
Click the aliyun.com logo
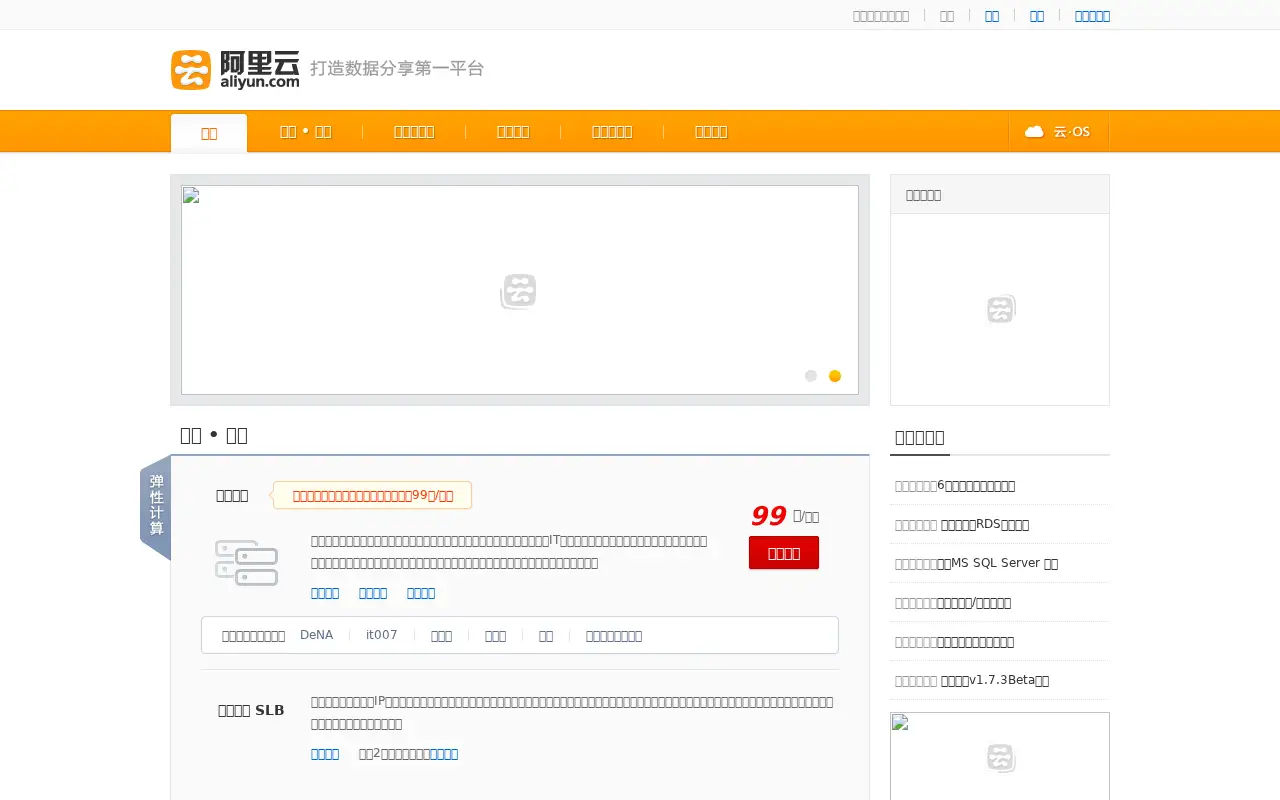pyautogui.click(x=235, y=70)
